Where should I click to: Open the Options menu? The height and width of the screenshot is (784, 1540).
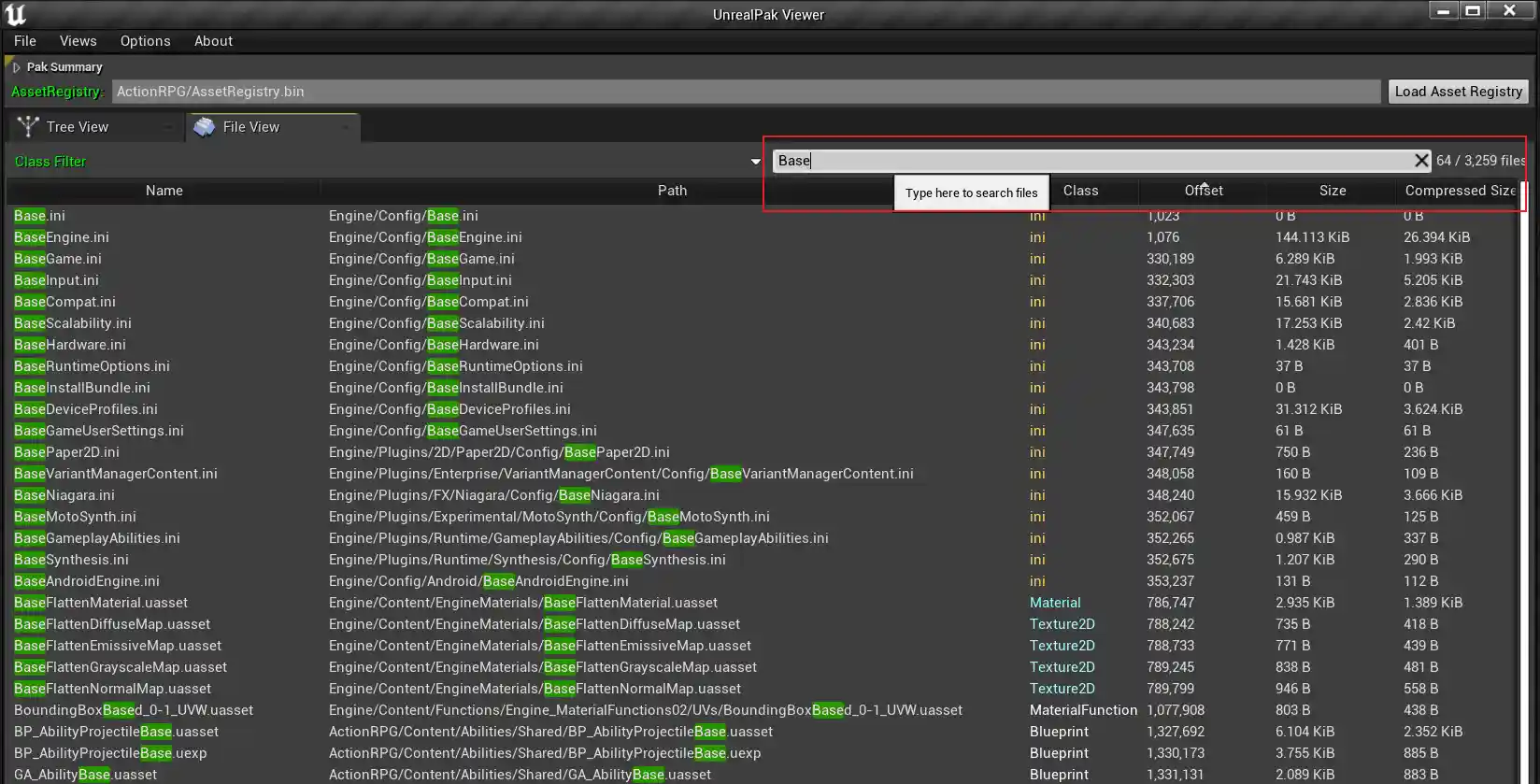tap(145, 41)
